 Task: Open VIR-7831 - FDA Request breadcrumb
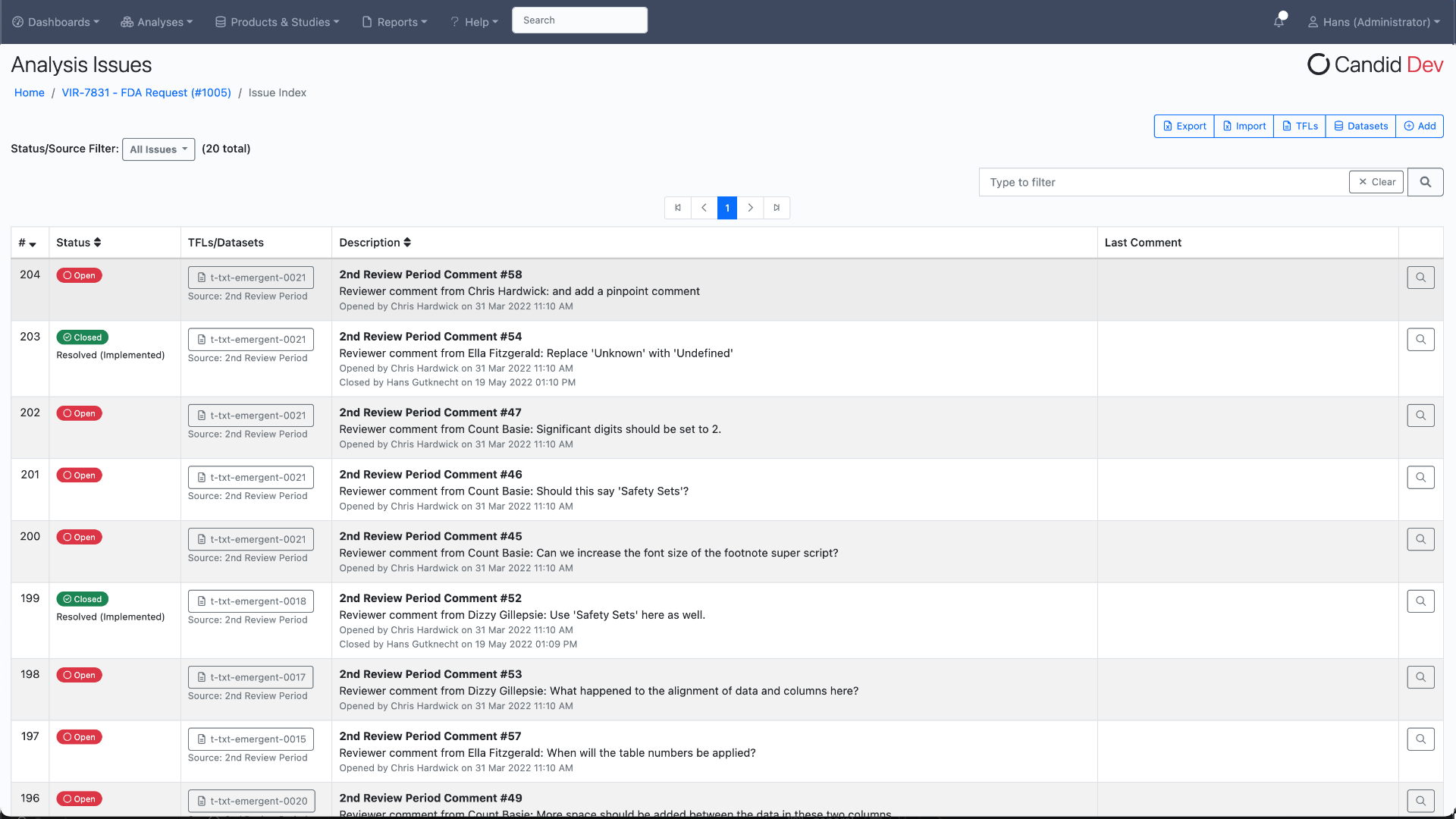[146, 93]
